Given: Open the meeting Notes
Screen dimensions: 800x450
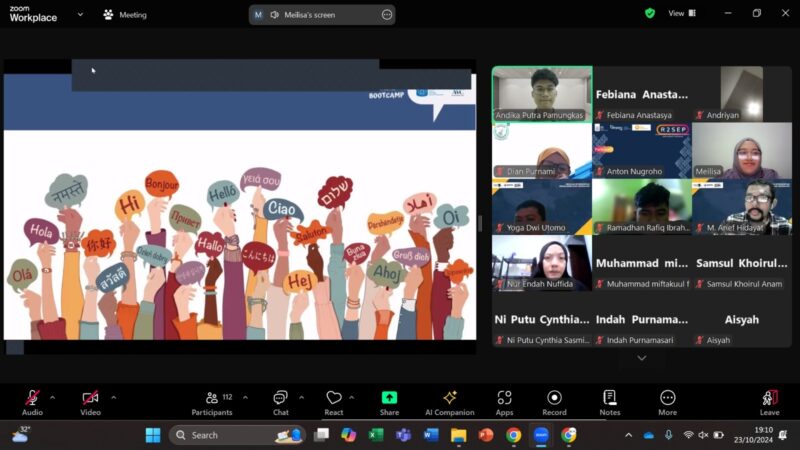Looking at the screenshot, I should tap(610, 398).
